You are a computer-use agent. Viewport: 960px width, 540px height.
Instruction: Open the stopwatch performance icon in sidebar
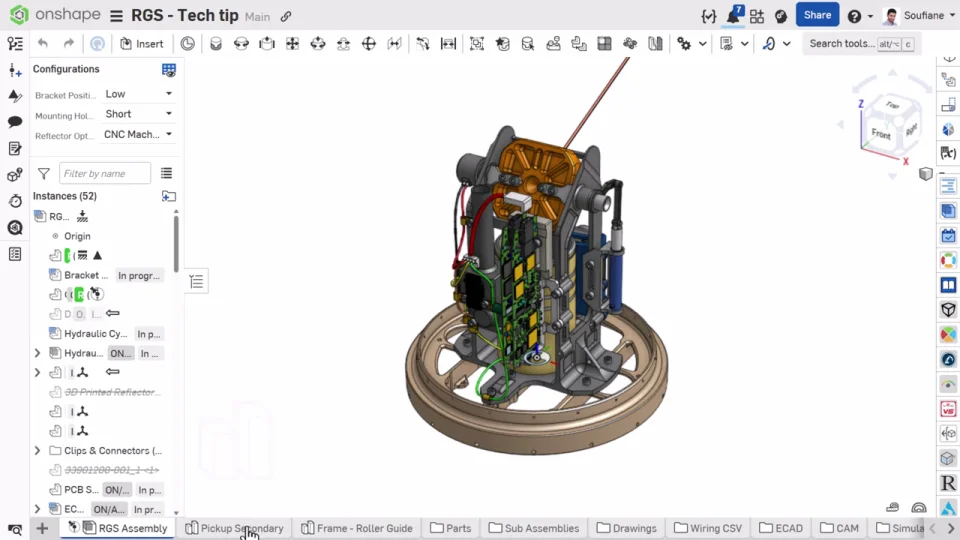[15, 201]
